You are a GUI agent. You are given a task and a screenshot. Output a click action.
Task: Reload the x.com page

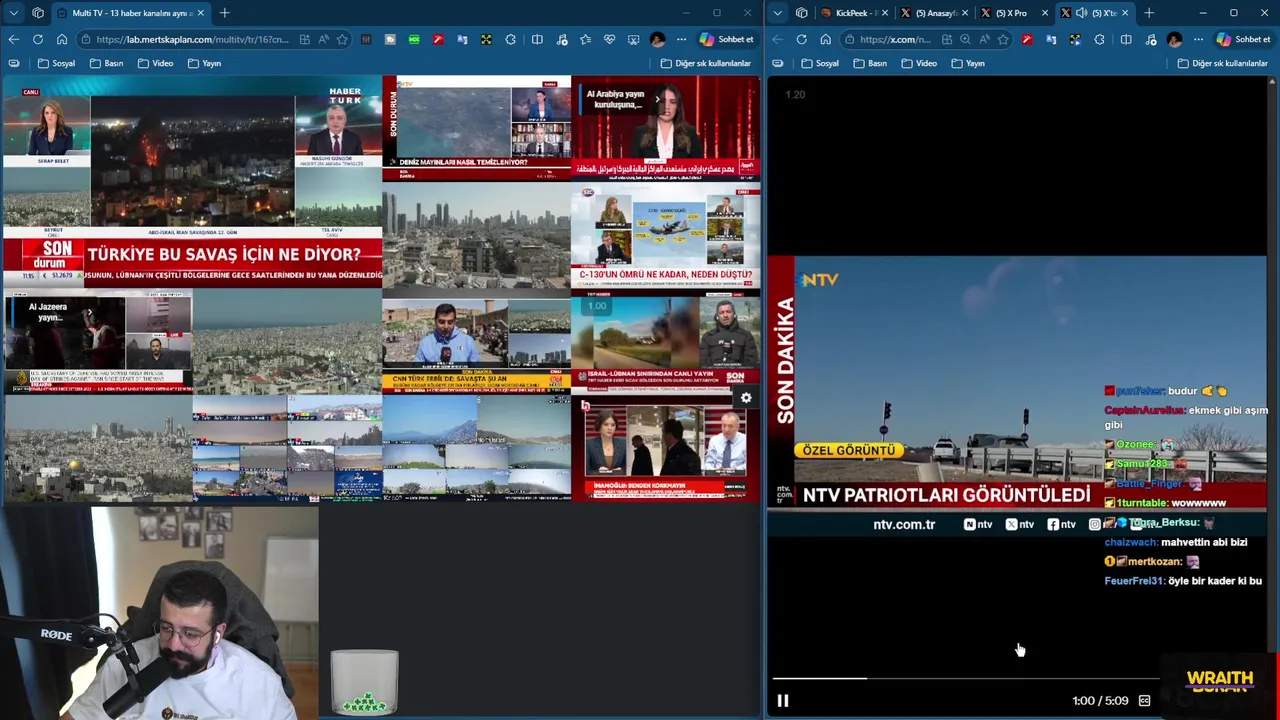pos(801,39)
